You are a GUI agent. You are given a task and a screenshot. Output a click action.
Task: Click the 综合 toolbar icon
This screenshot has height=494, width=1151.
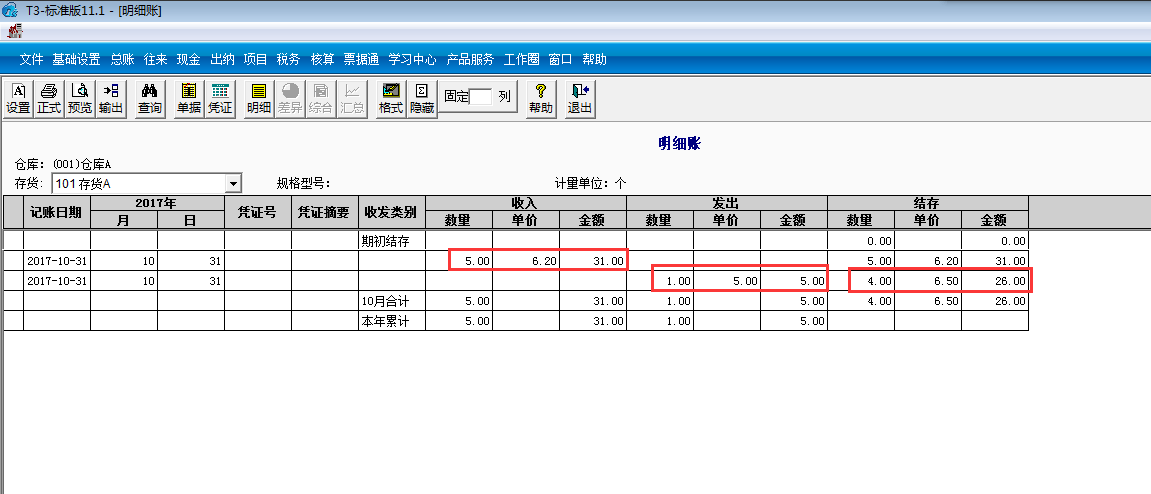pos(321,99)
